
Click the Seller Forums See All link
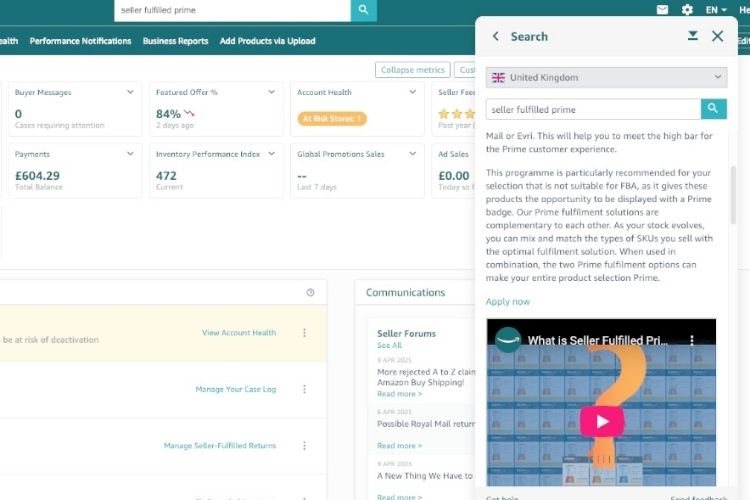pos(389,345)
